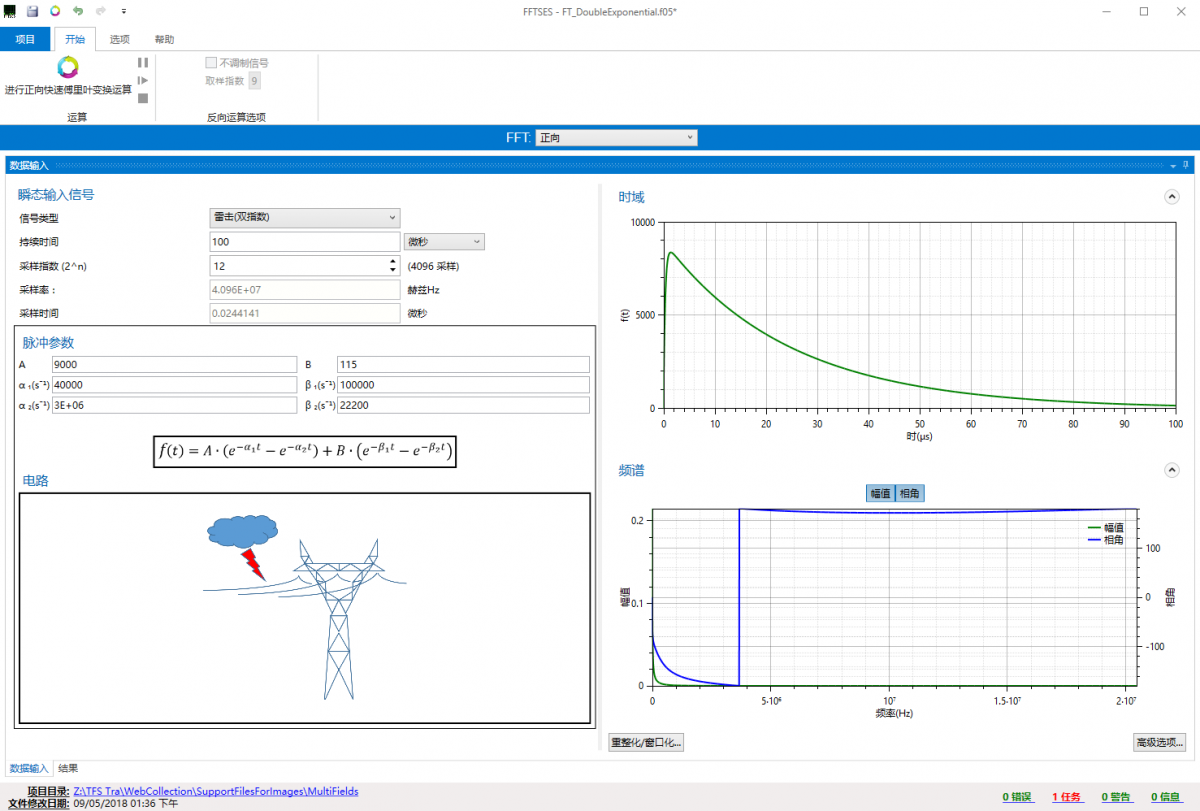This screenshot has height=811, width=1200.
Task: Switch spectrum plot to 幅值 toggle
Action: [880, 493]
